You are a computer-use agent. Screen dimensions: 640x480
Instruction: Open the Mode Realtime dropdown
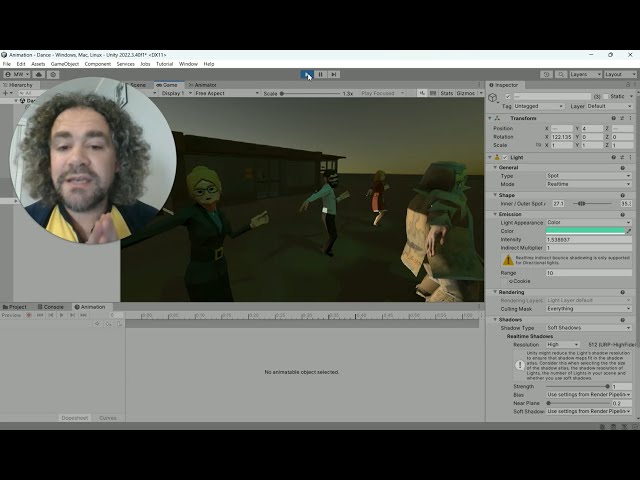pyautogui.click(x=589, y=184)
